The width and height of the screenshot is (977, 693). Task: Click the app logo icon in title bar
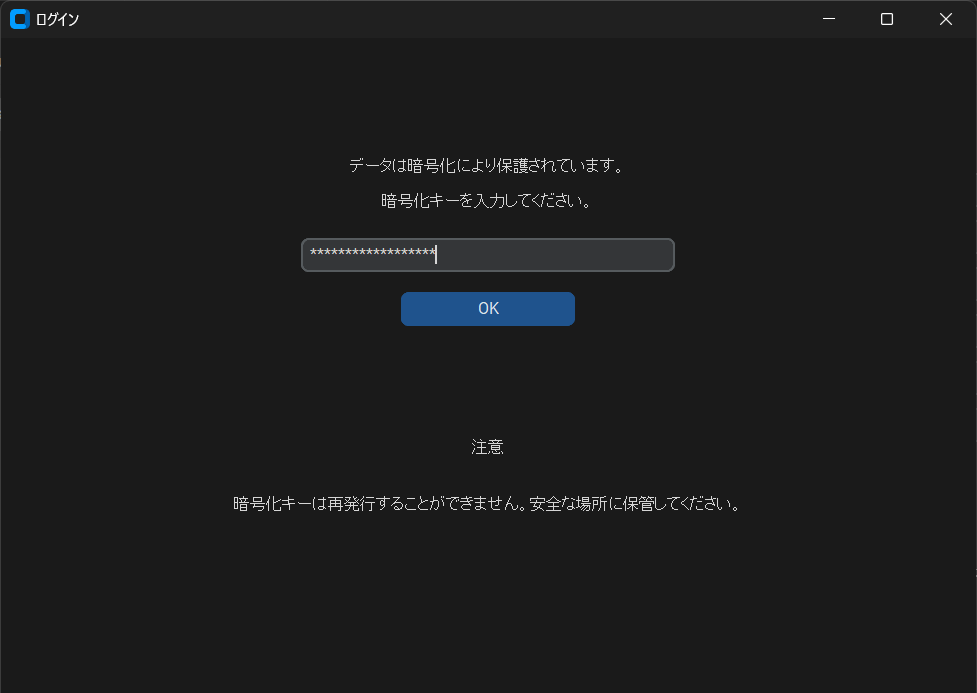tap(20, 19)
